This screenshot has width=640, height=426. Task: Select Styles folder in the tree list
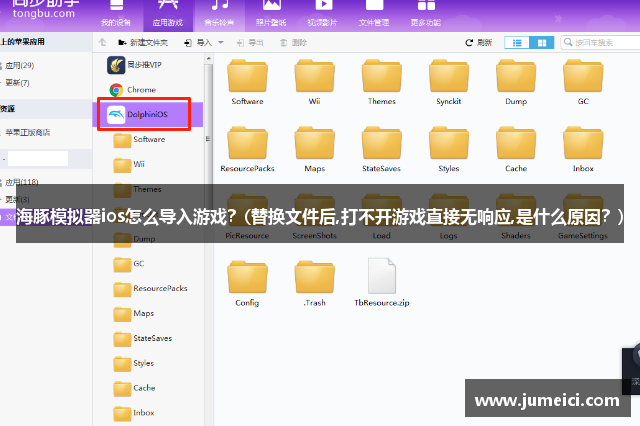[x=134, y=364]
